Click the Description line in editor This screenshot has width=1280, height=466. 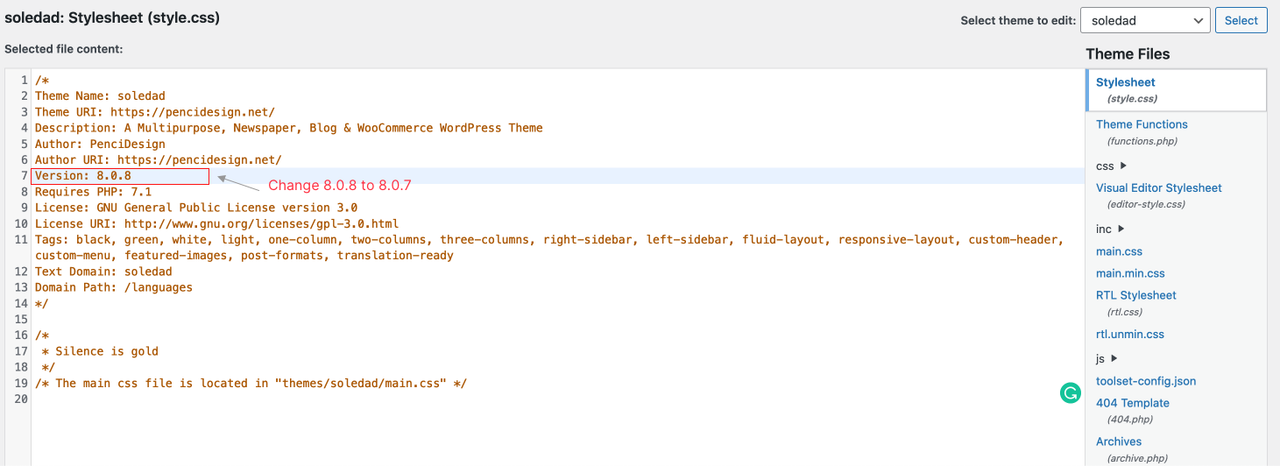289,128
